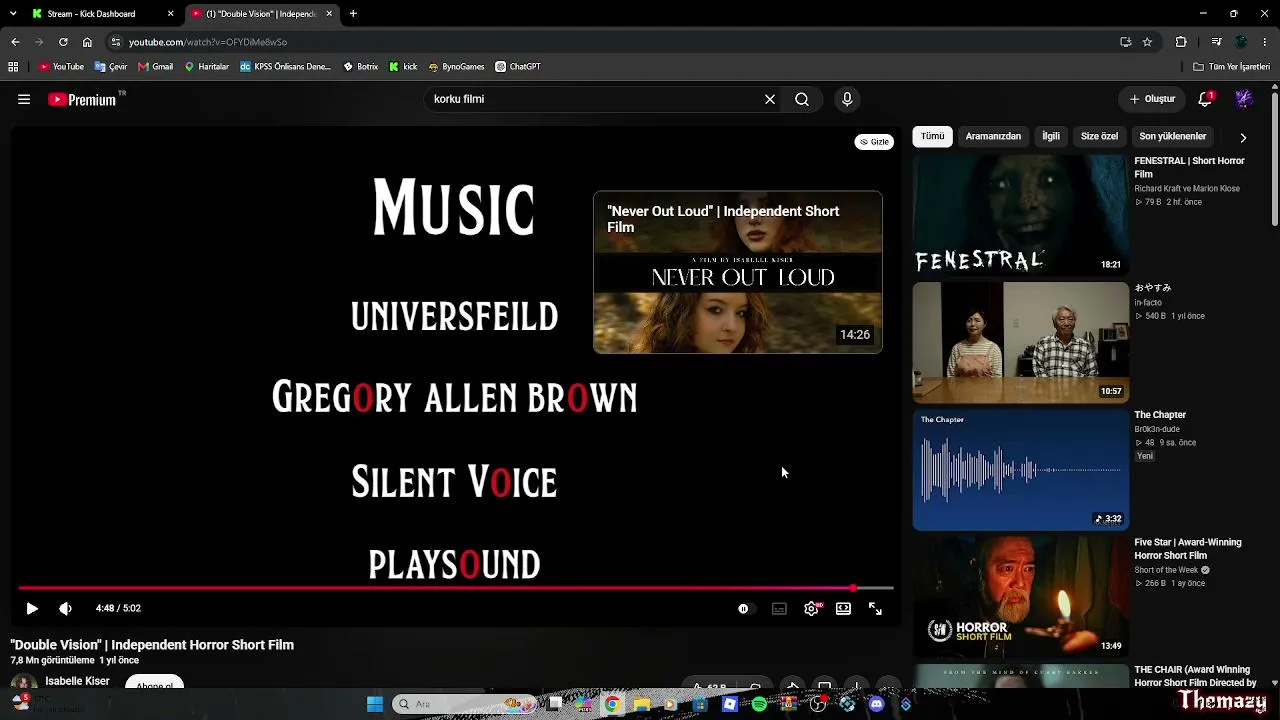Visit the 'Short of the Week' channel name
Viewport: 1280px width, 720px height.
pyautogui.click(x=1166, y=570)
